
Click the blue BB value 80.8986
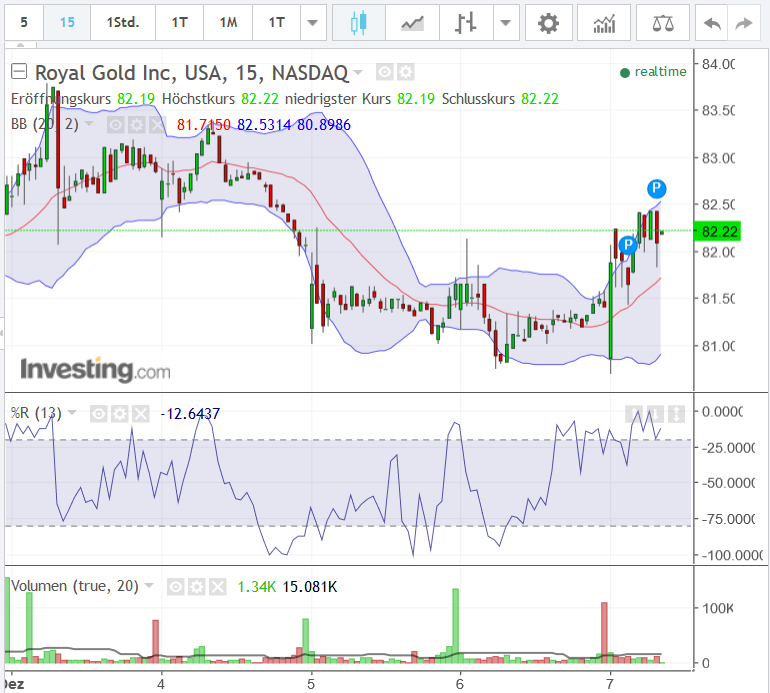tap(324, 125)
